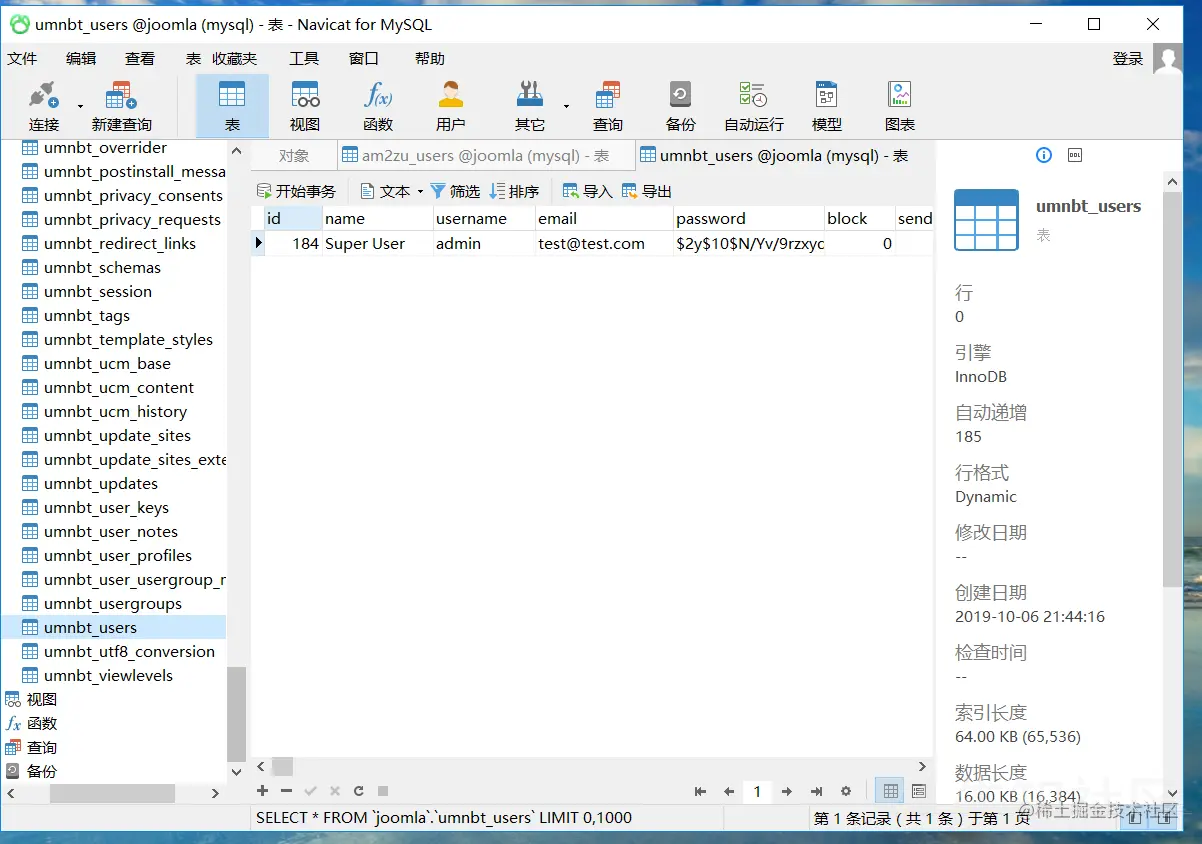Click the info icon in right panel

coord(1044,155)
